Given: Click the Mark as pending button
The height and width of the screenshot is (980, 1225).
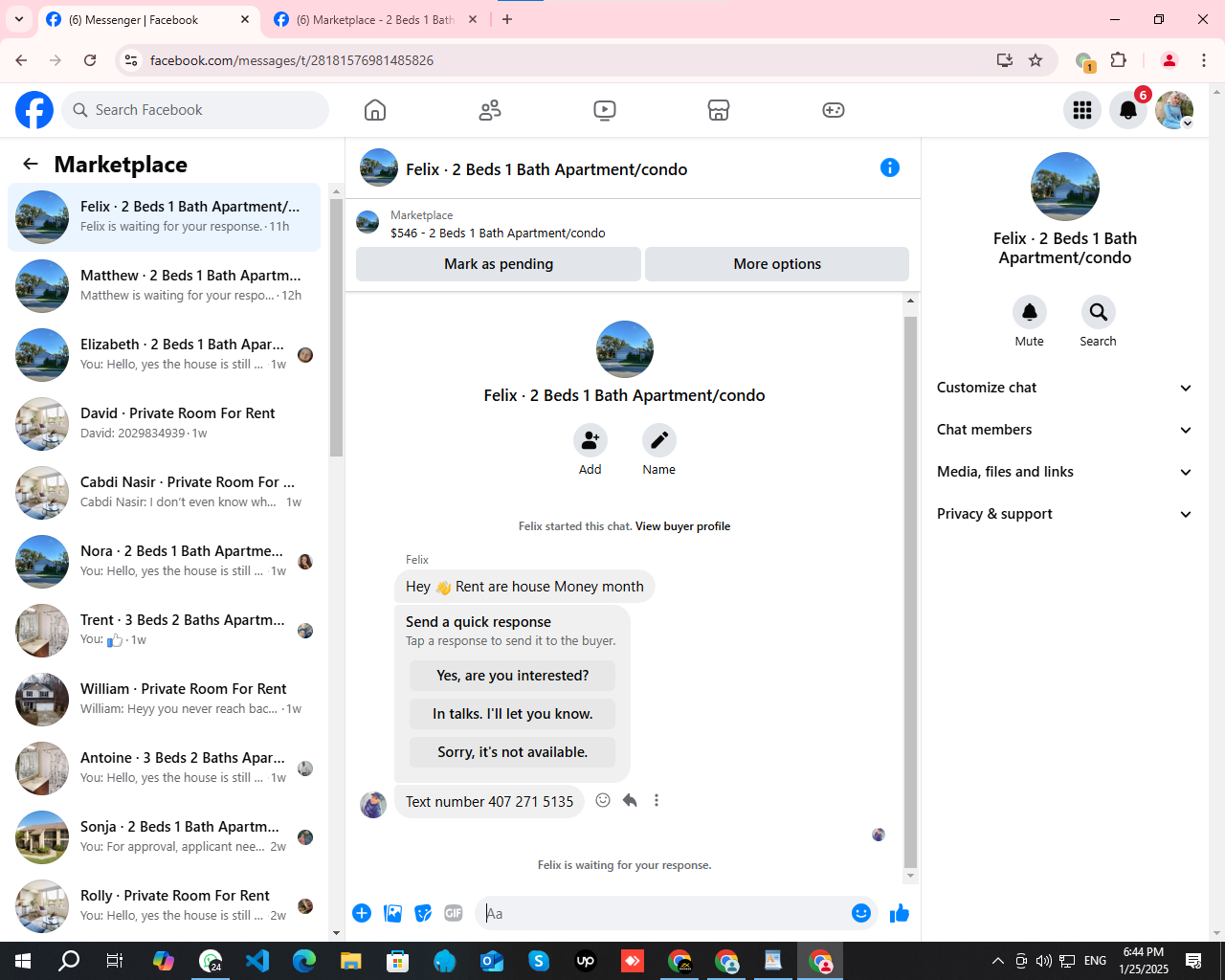Looking at the screenshot, I should coord(499,264).
